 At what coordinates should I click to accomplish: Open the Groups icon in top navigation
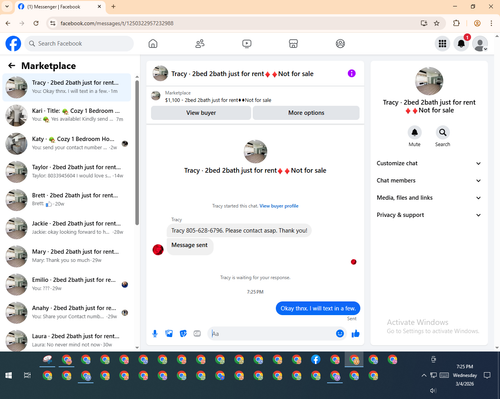click(x=340, y=44)
